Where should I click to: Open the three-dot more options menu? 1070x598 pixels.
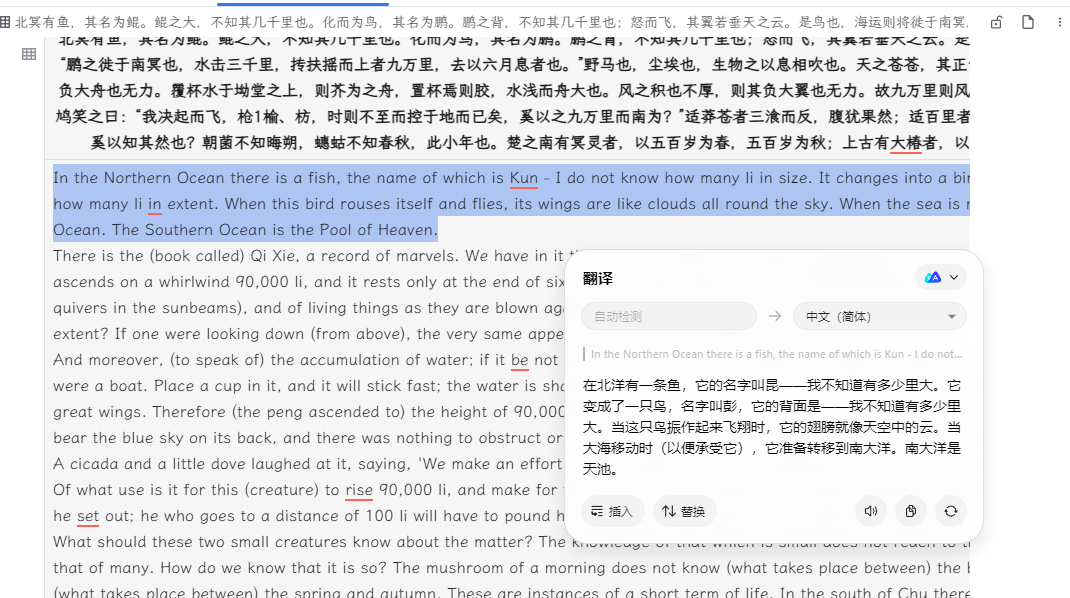[x=1059, y=23]
